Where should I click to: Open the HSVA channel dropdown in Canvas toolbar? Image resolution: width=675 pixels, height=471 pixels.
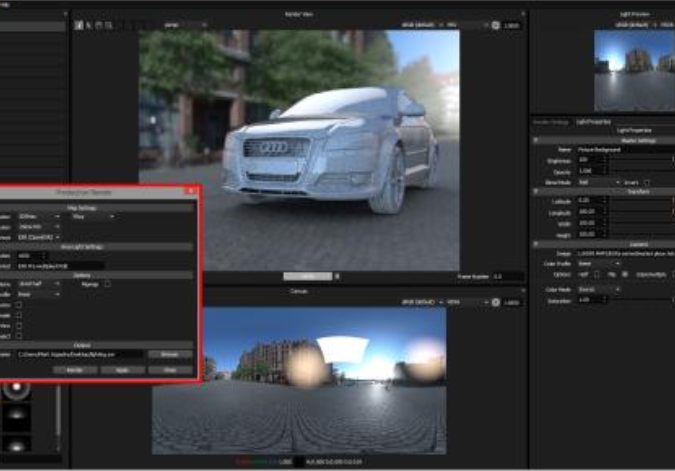[468, 302]
